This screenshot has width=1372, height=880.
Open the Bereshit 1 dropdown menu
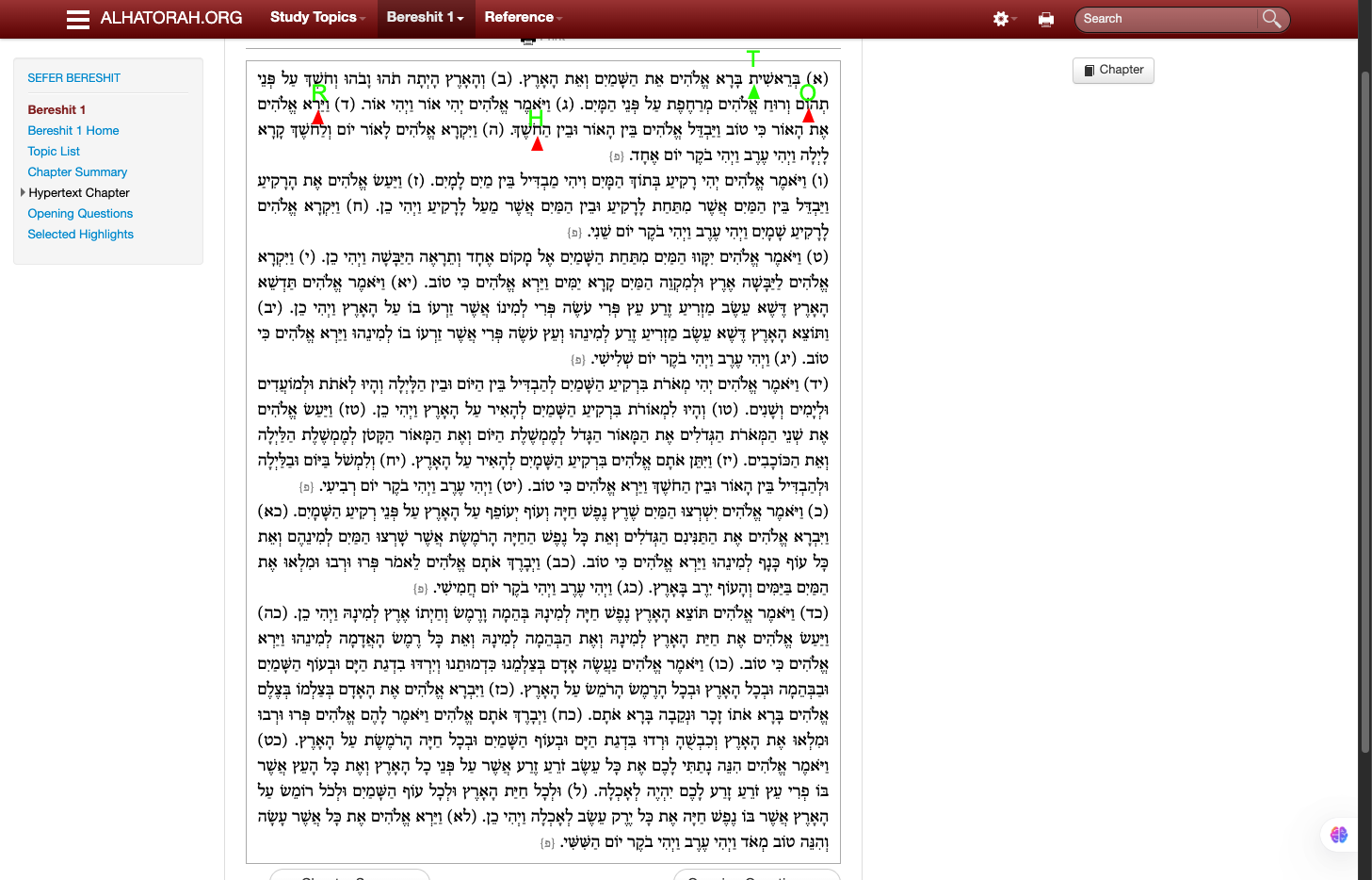425,18
